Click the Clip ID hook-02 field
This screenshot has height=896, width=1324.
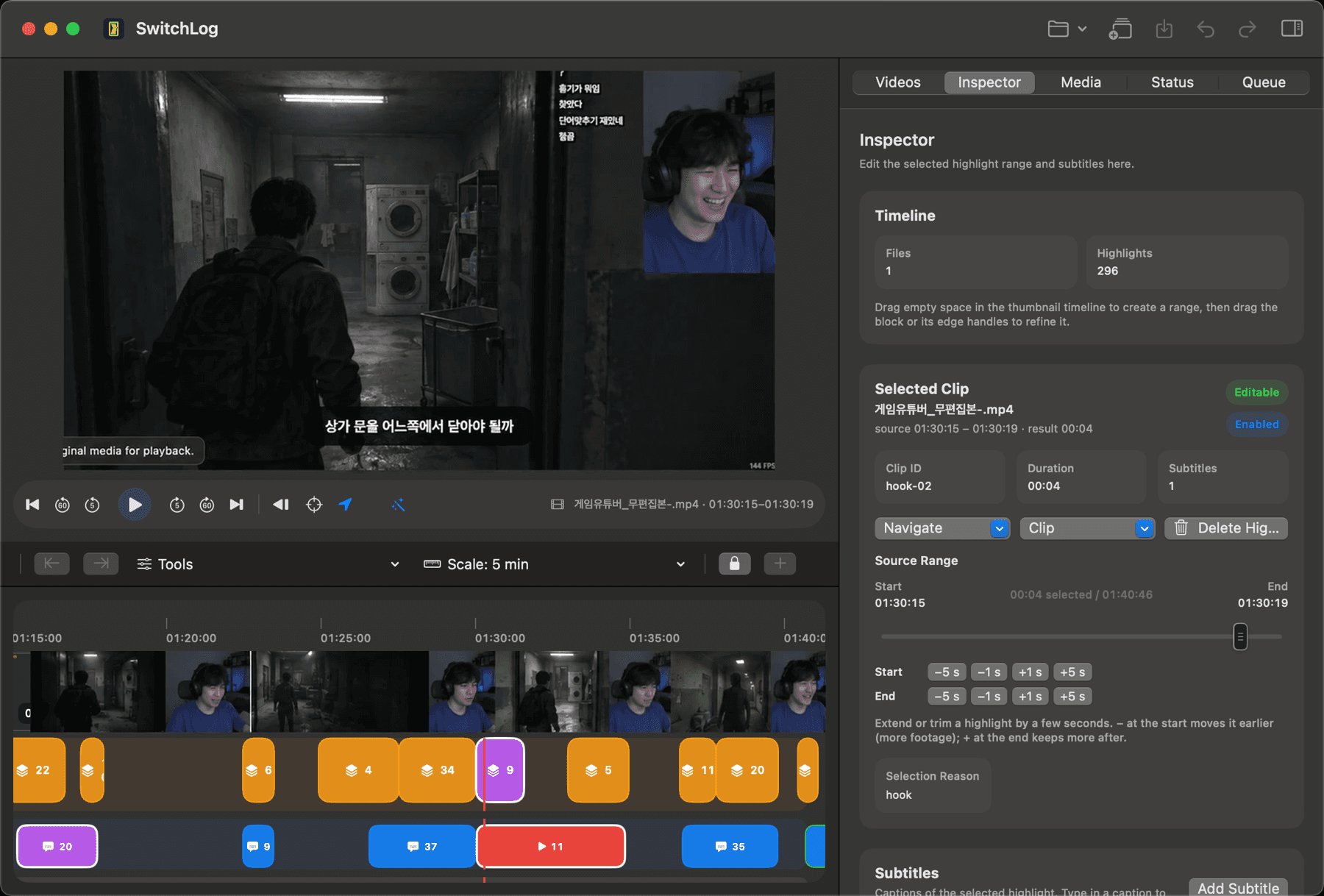(x=939, y=477)
